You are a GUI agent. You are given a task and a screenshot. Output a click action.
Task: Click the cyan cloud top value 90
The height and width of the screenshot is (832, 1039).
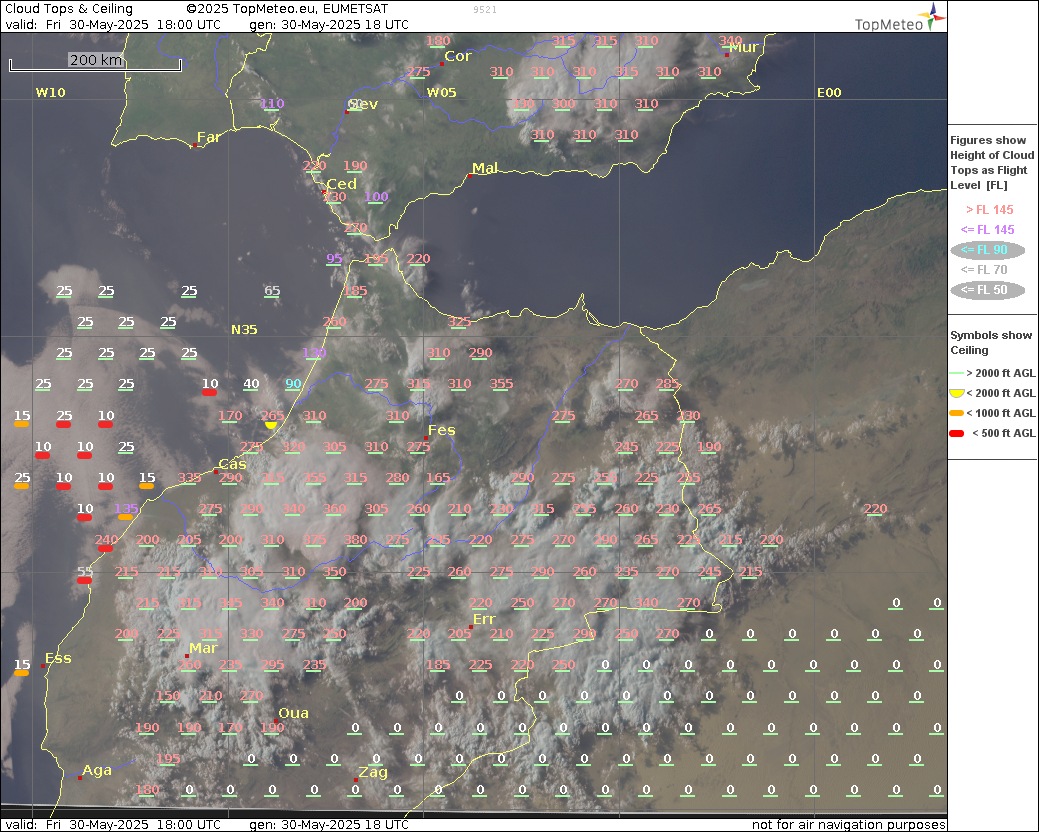(x=293, y=384)
